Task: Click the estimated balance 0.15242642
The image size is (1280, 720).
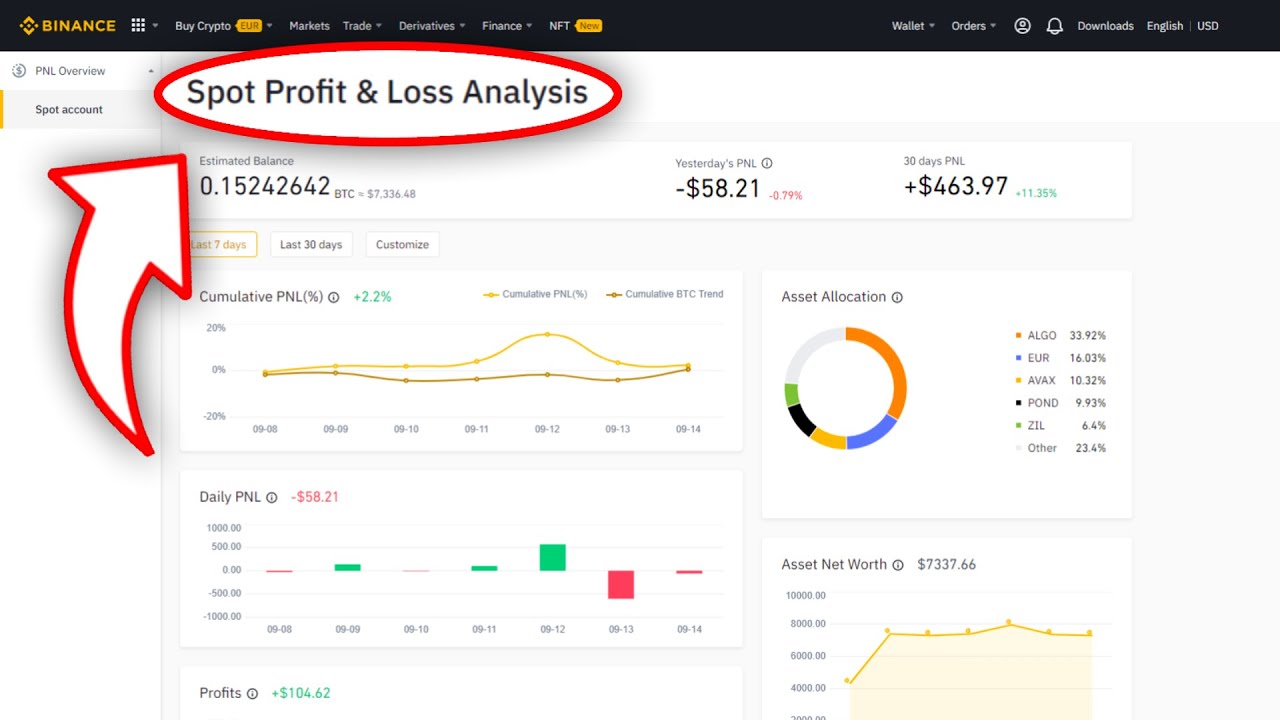Action: 265,187
